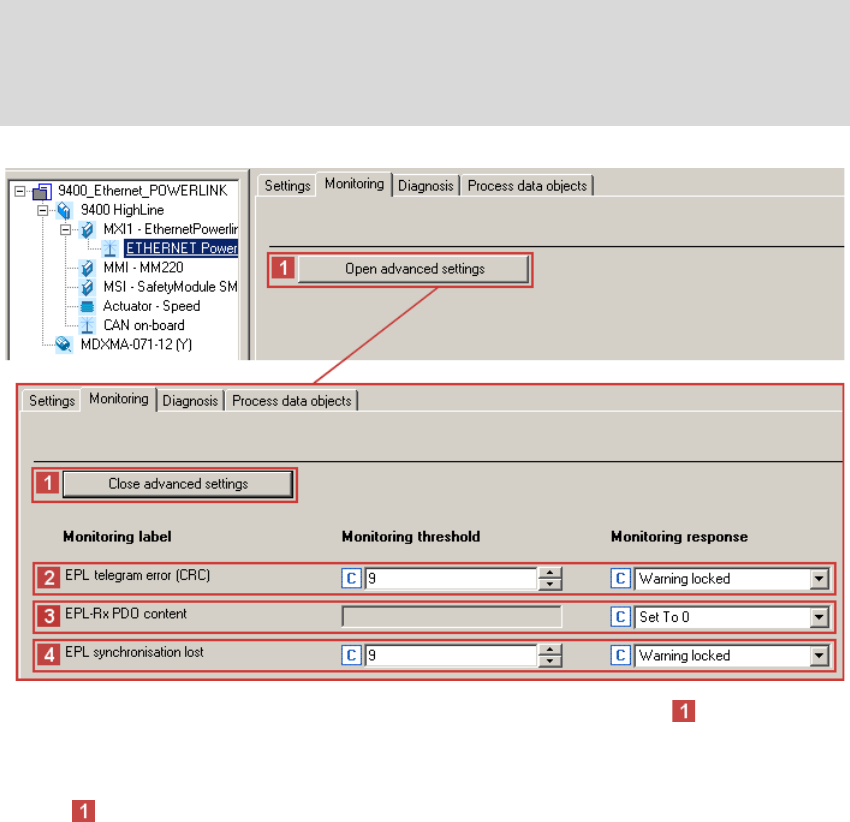Viewport: 850px width, 822px height.
Task: Select MXI1 - EthernetPowerlink tree item
Action: tap(170, 229)
